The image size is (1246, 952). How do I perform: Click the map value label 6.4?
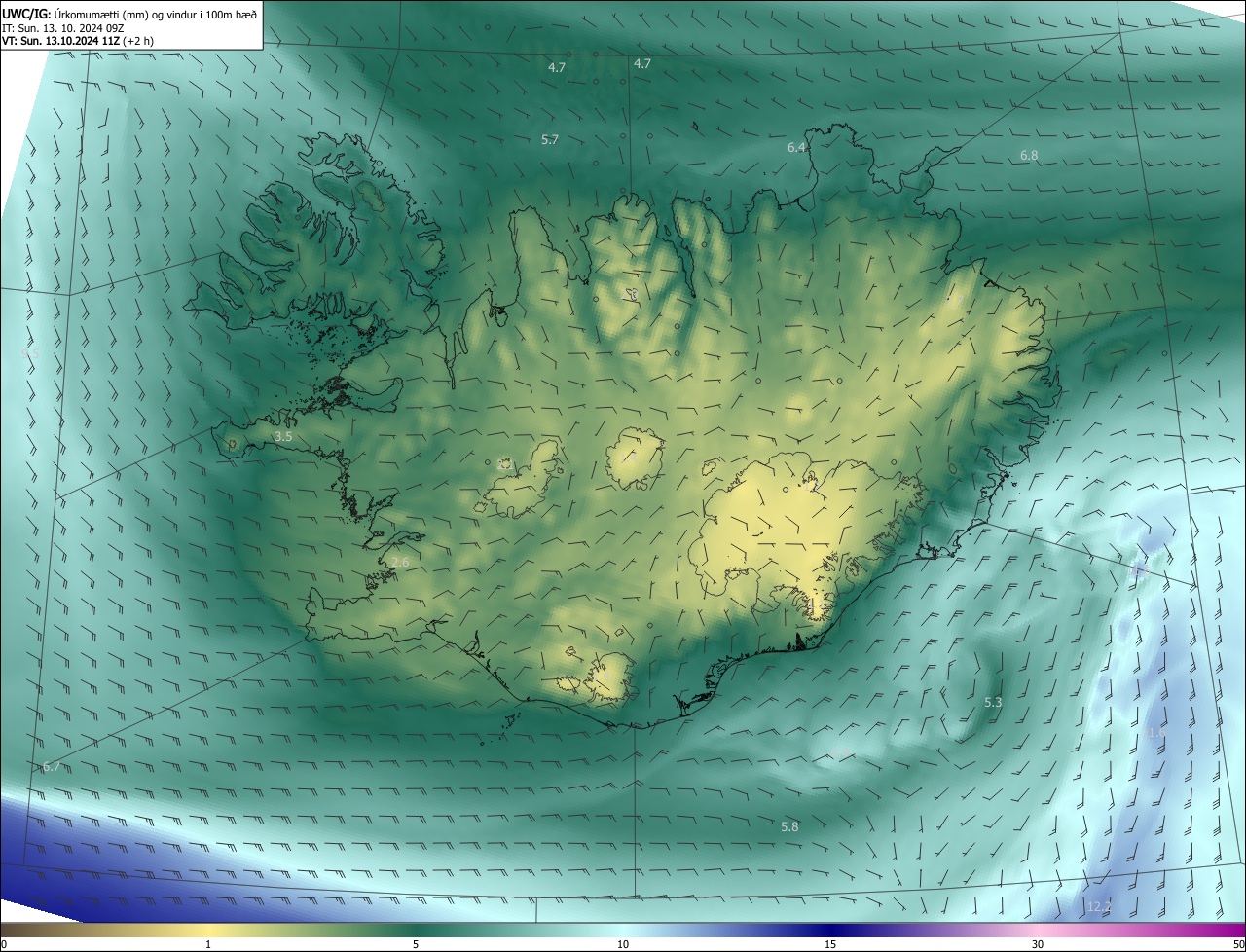pos(796,148)
